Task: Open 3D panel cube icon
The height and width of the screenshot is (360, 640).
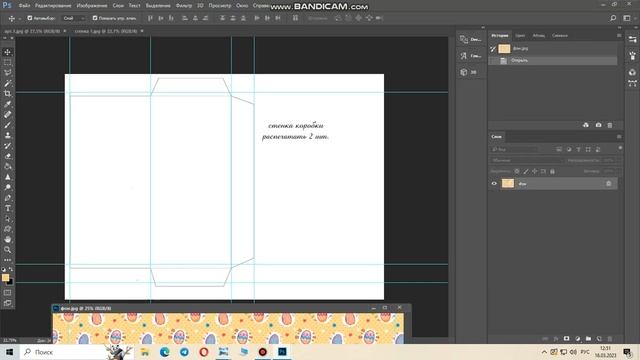Action: [464, 72]
